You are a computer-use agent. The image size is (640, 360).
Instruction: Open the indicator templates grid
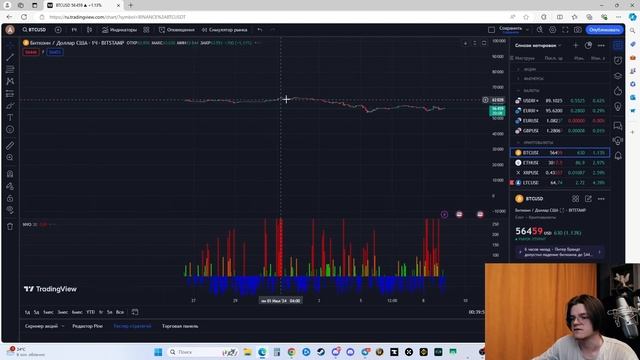tap(146, 30)
